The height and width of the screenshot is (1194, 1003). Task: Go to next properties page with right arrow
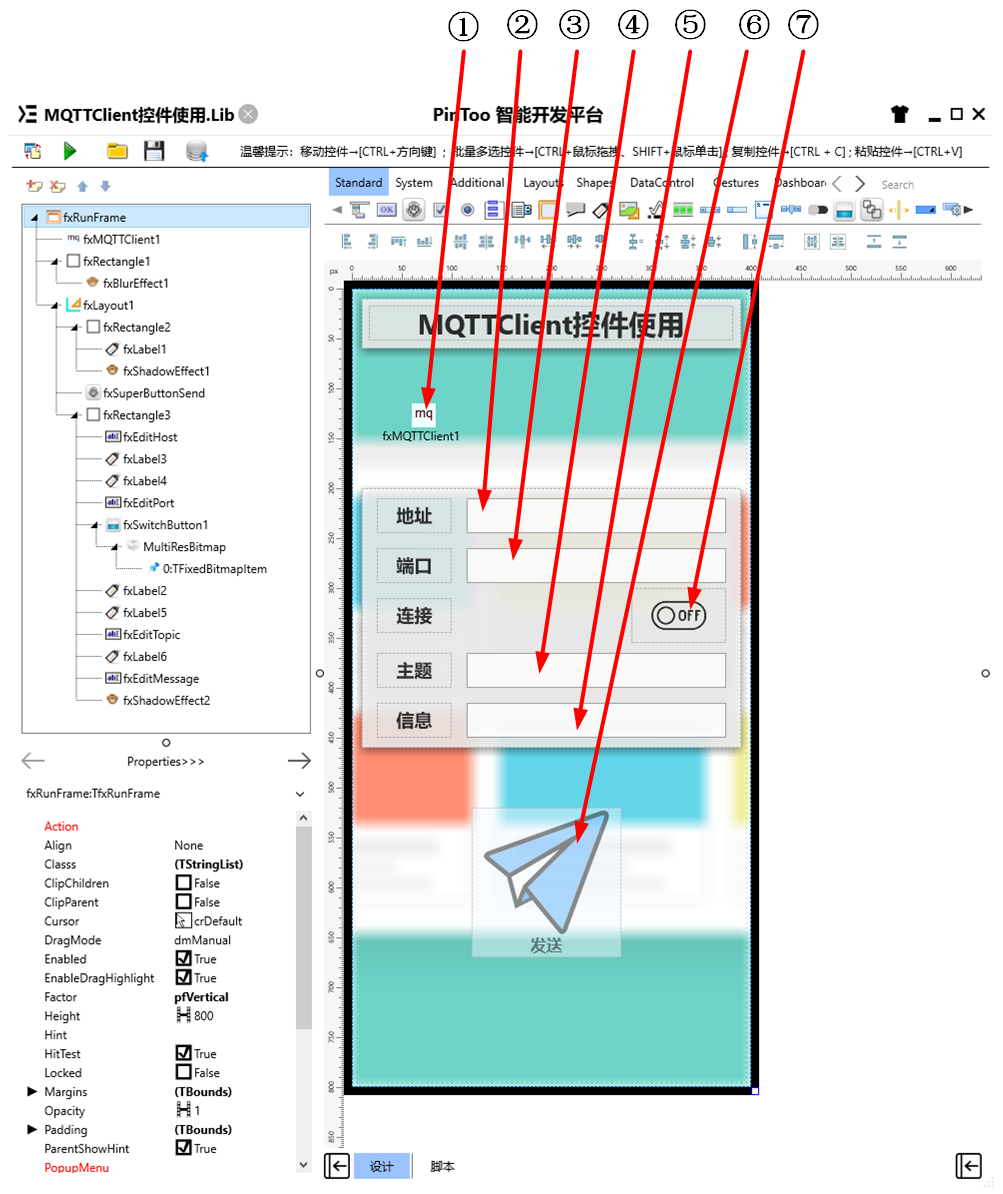299,761
